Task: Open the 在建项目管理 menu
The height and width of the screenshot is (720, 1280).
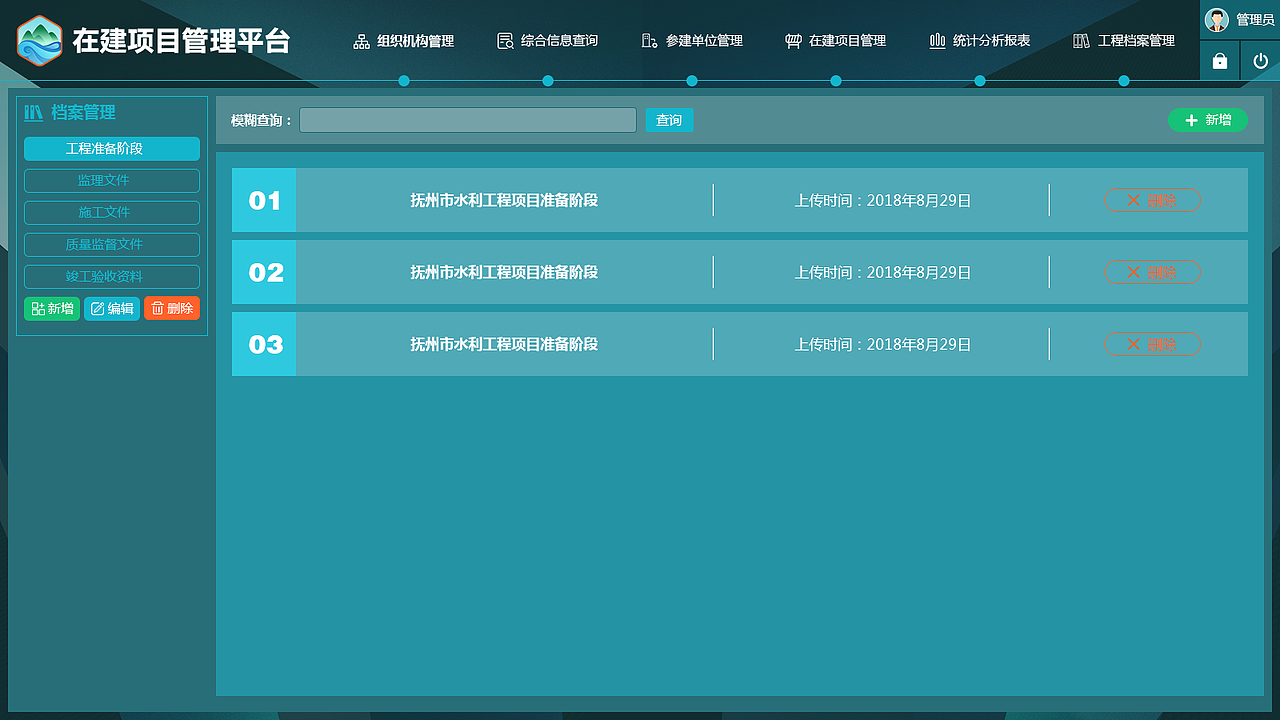Action: coord(836,41)
